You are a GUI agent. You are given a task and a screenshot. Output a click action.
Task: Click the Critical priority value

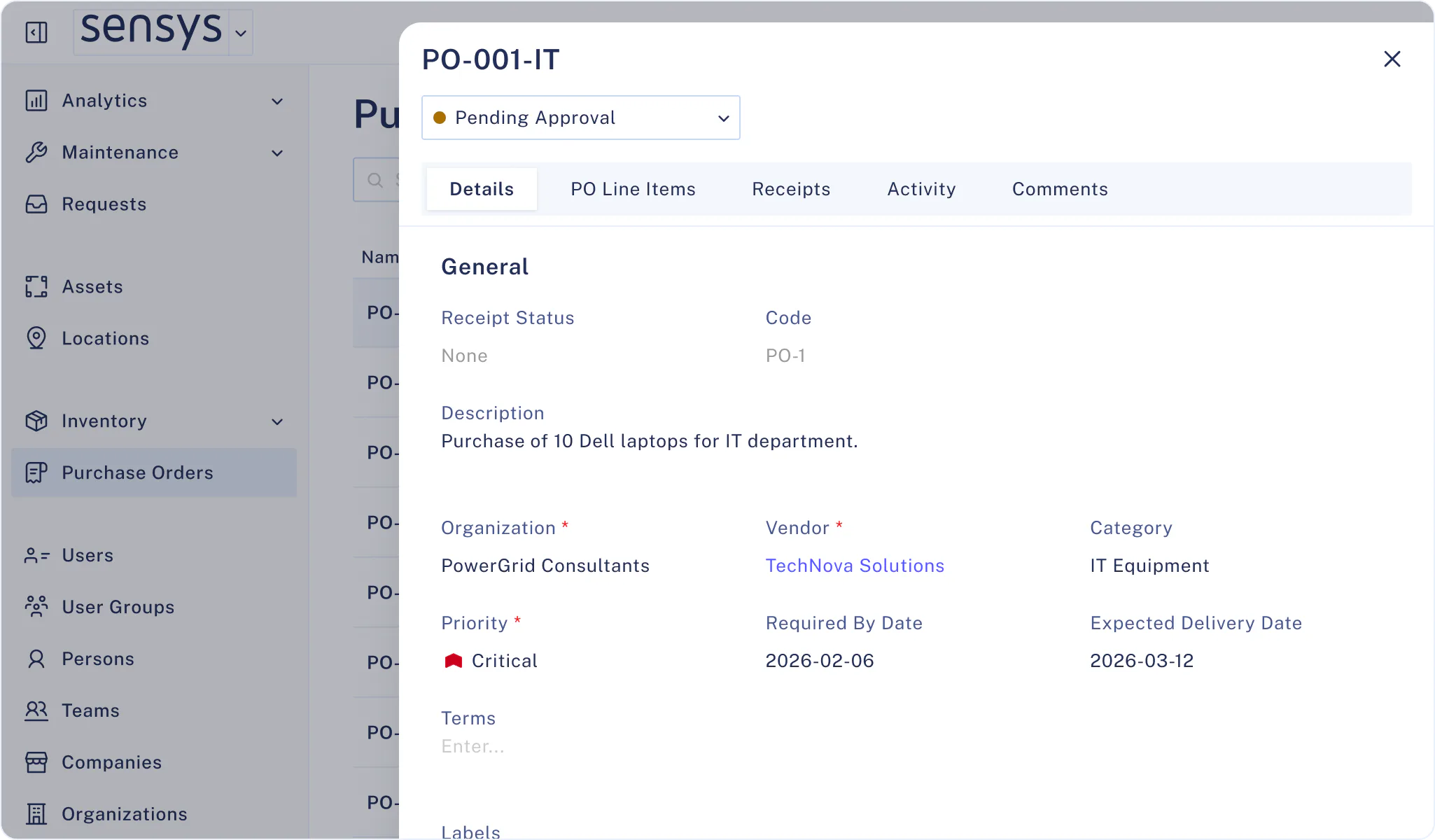point(491,661)
